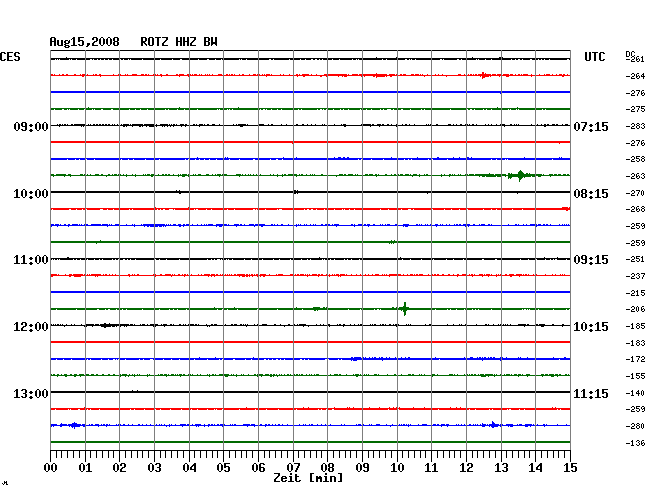Click the DC offset value -258
Screen dimensions: 650x494
pyautogui.click(x=635, y=159)
